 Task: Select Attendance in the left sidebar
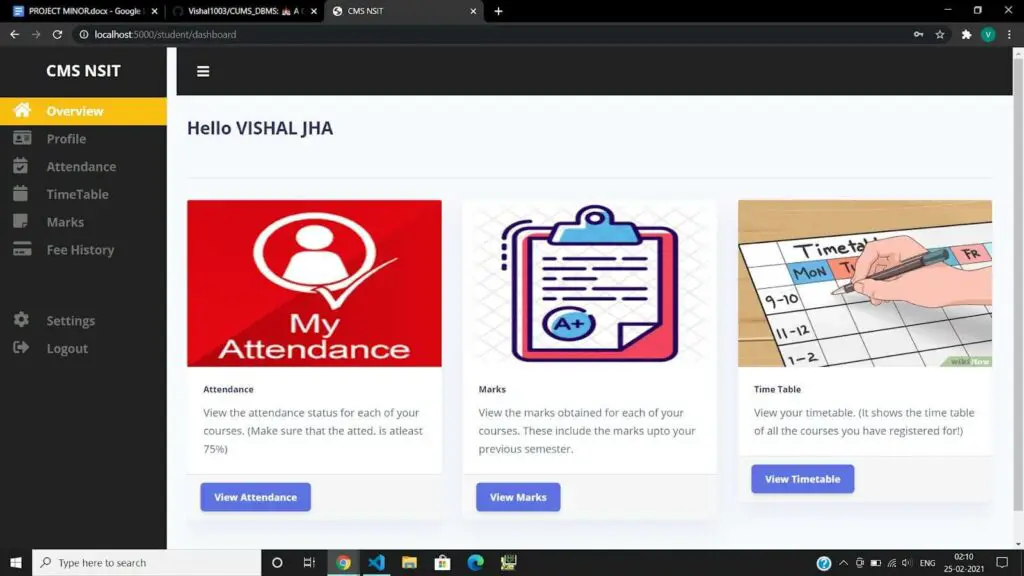pyautogui.click(x=80, y=166)
